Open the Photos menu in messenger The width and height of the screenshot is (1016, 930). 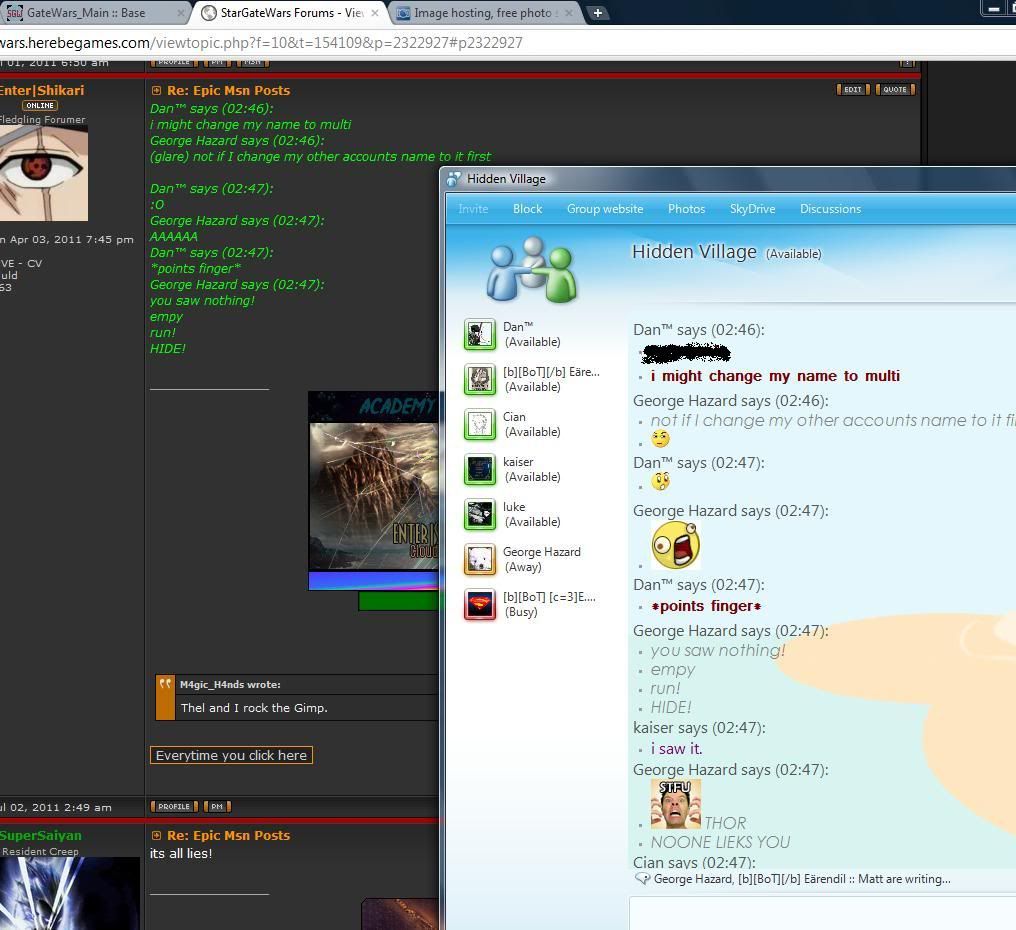coord(686,209)
